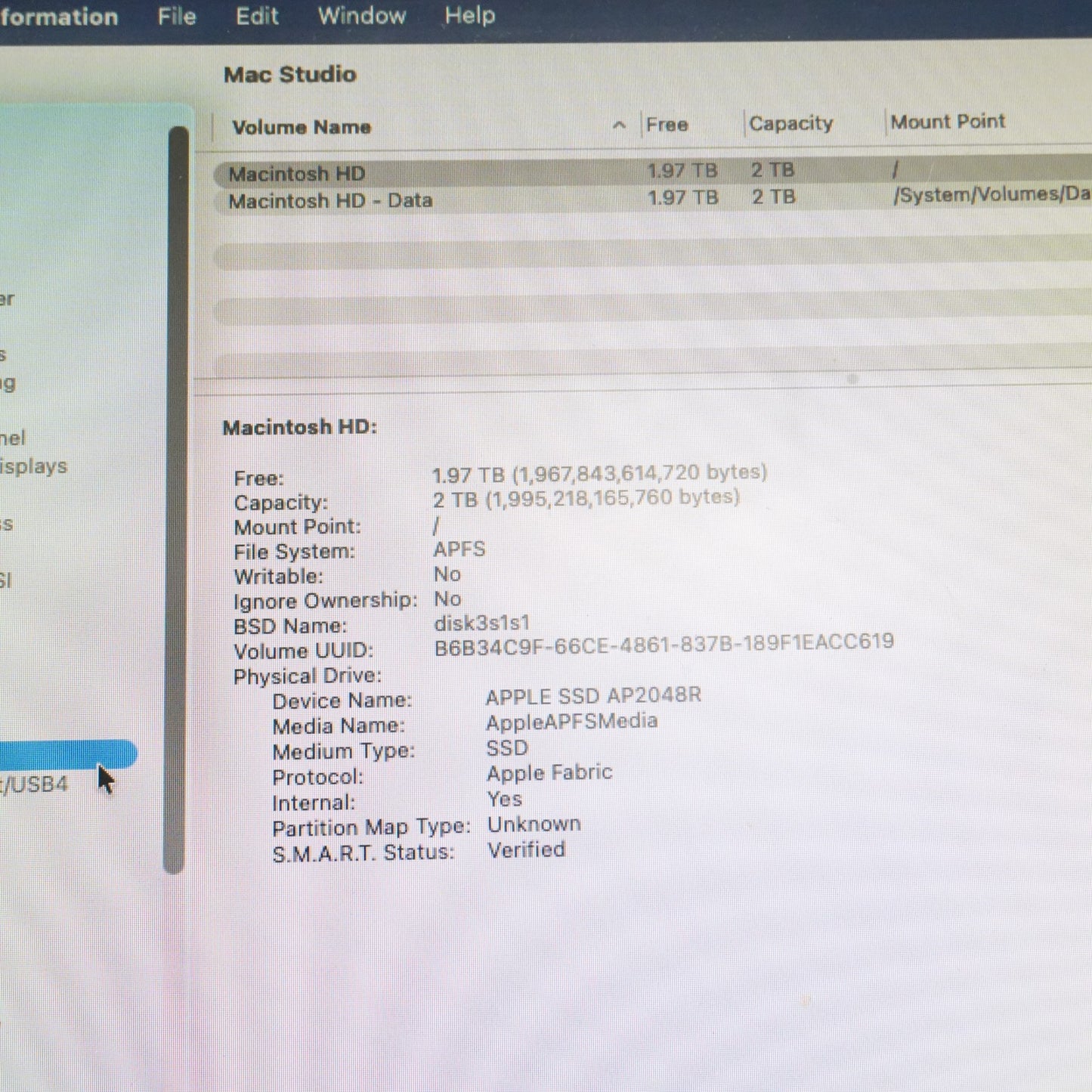1092x1092 pixels.
Task: Click the AppleAPFSMedia media name value
Action: [x=571, y=722]
